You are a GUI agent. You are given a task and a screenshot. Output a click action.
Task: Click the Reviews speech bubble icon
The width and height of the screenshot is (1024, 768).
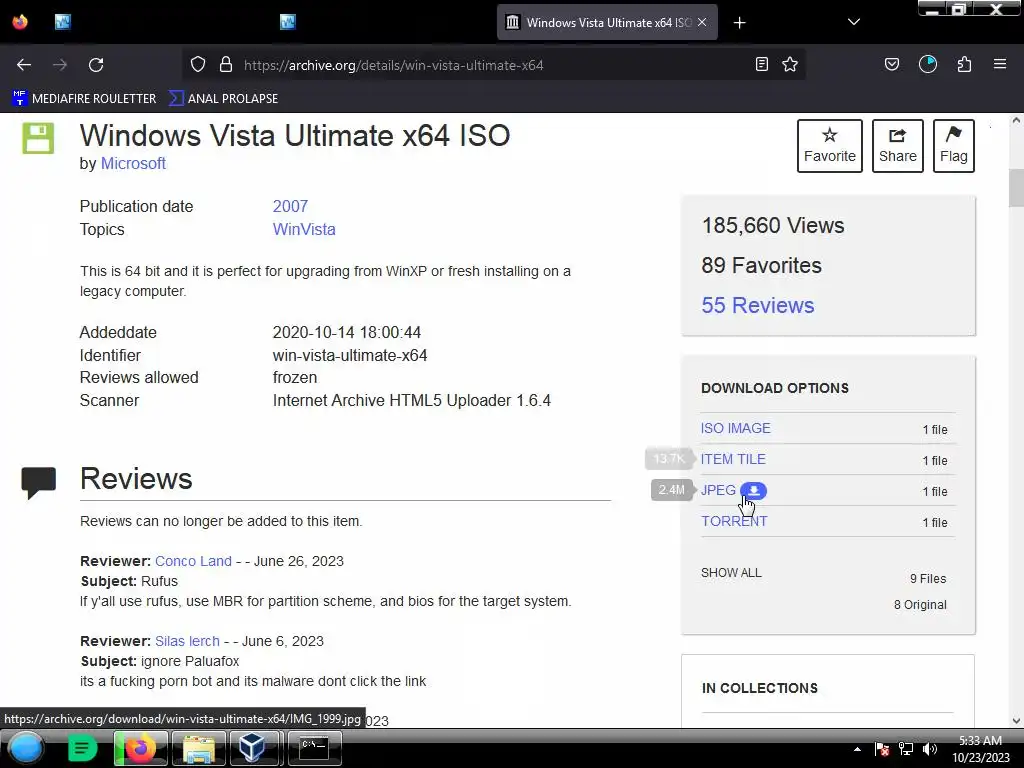pos(39,483)
